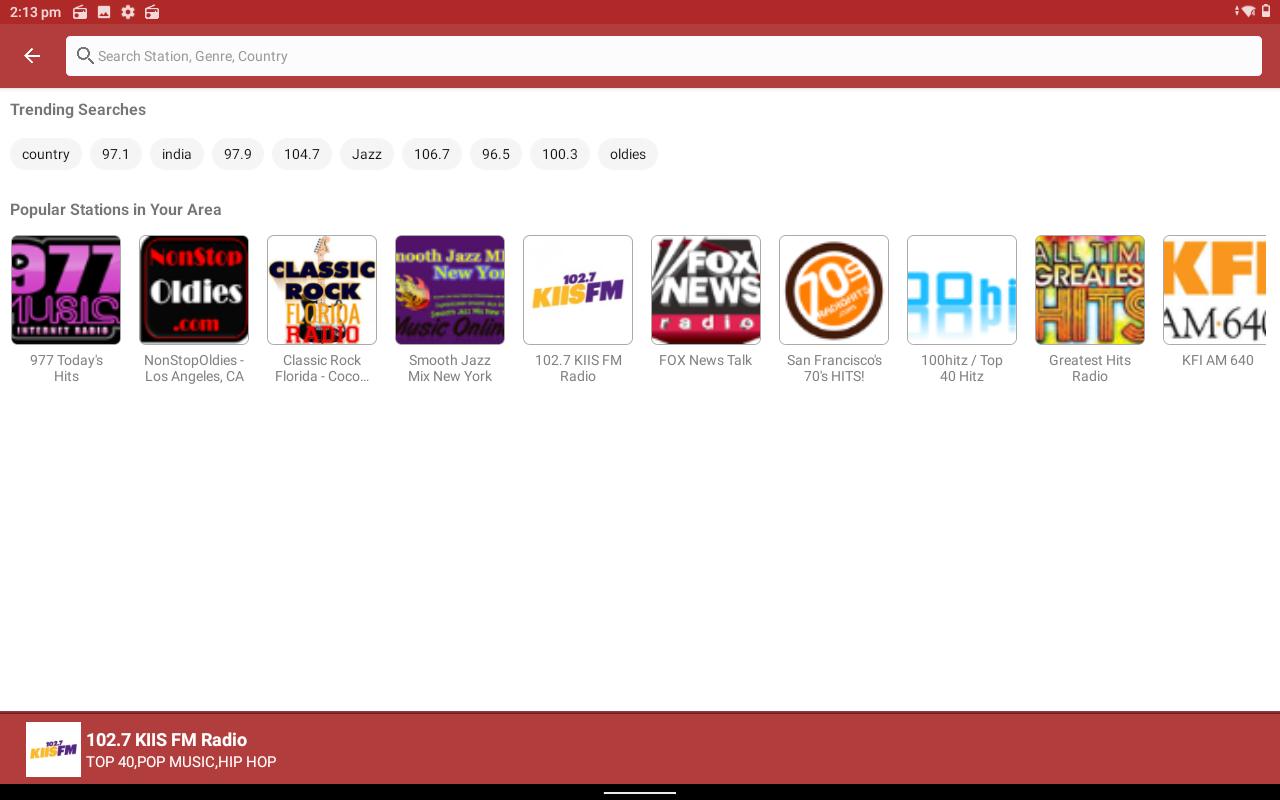Open NonStop Oldies station logo
The width and height of the screenshot is (1280, 800).
click(x=194, y=290)
